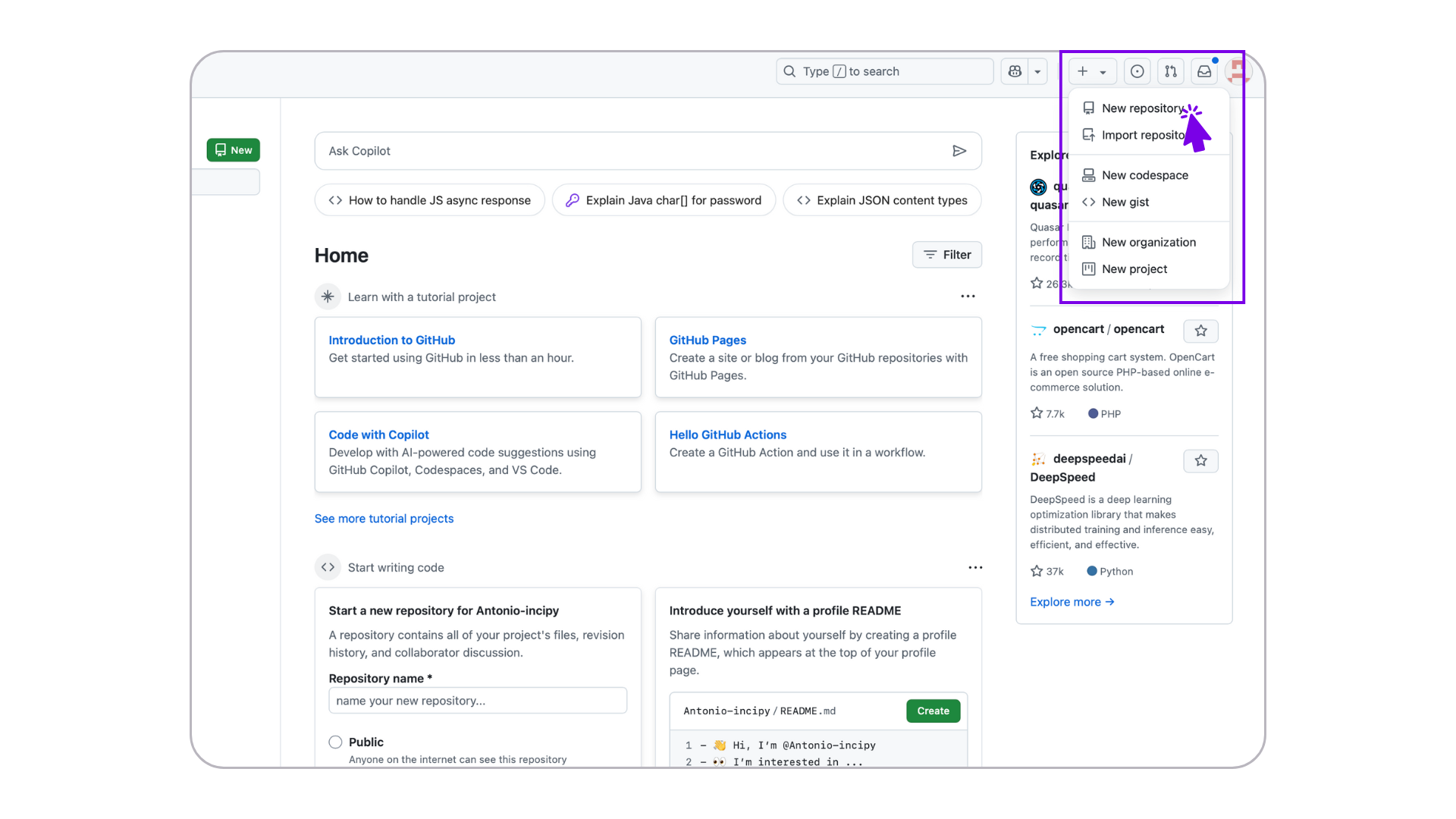Select New project from menu
This screenshot has width=1456, height=819.
[x=1148, y=268]
